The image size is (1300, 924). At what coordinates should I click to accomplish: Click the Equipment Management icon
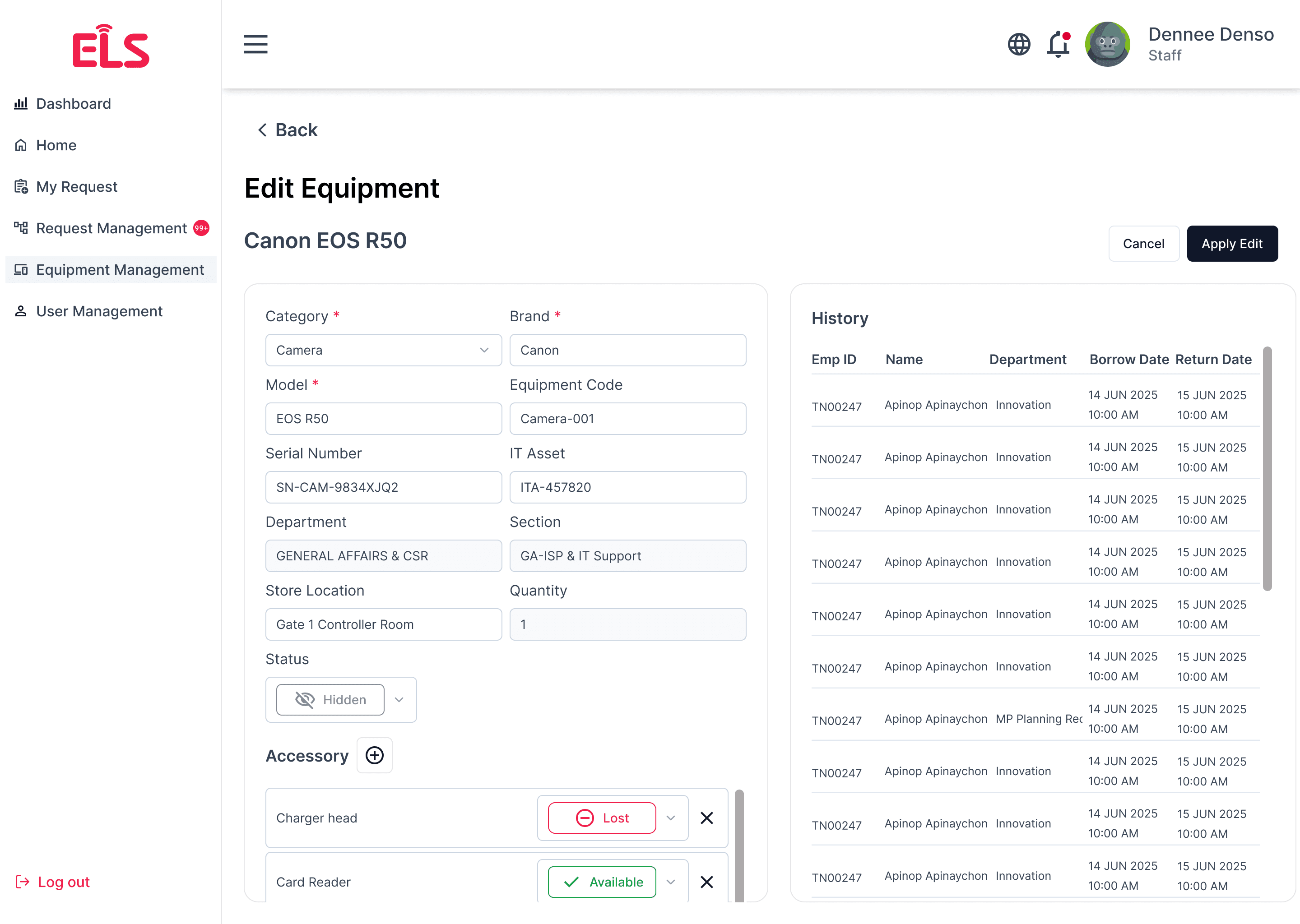click(21, 270)
